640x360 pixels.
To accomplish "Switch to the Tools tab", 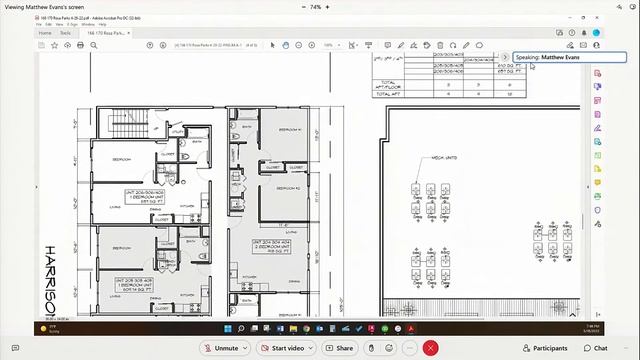I will coord(65,33).
